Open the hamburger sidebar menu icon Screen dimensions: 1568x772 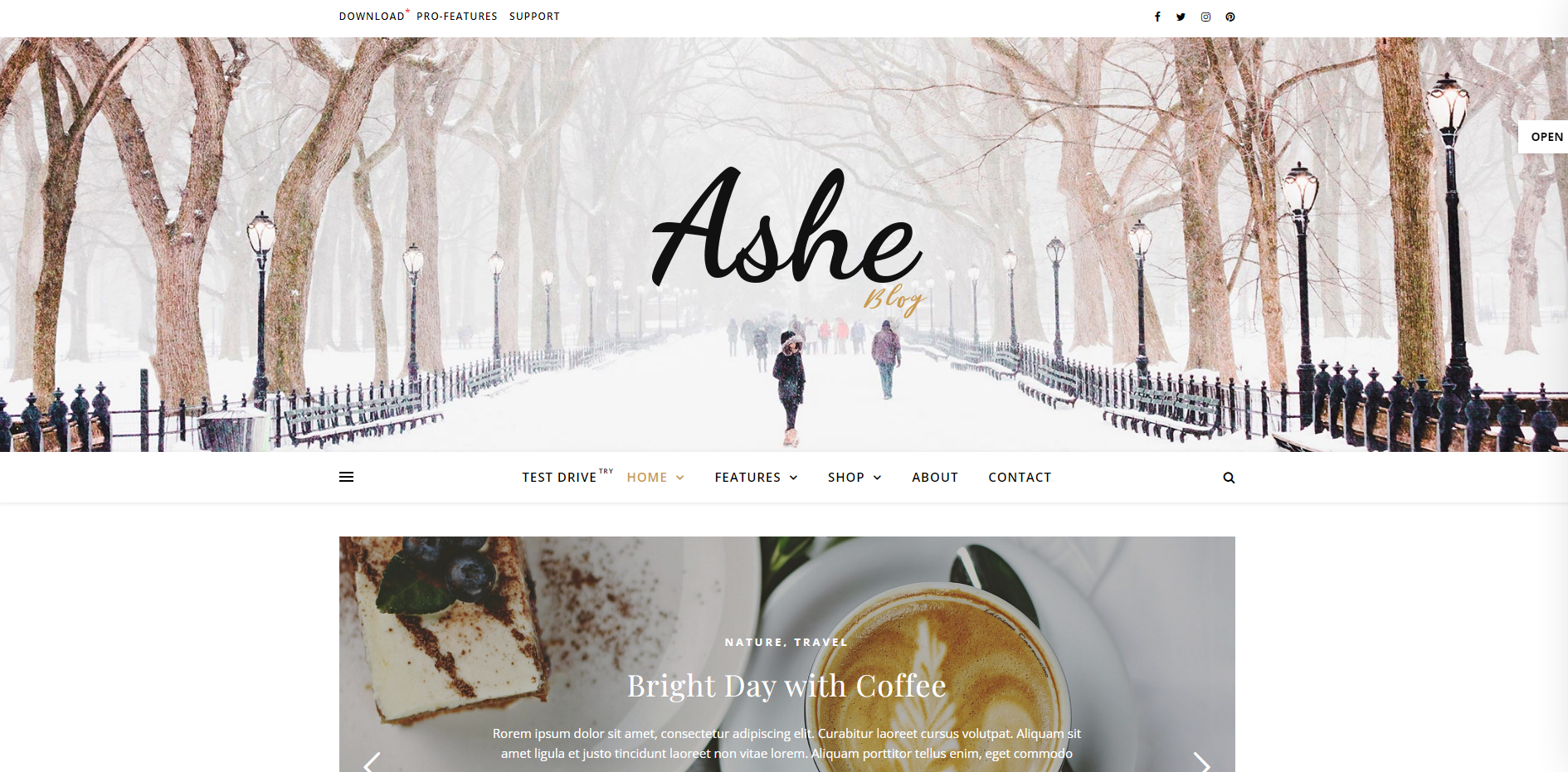347,477
